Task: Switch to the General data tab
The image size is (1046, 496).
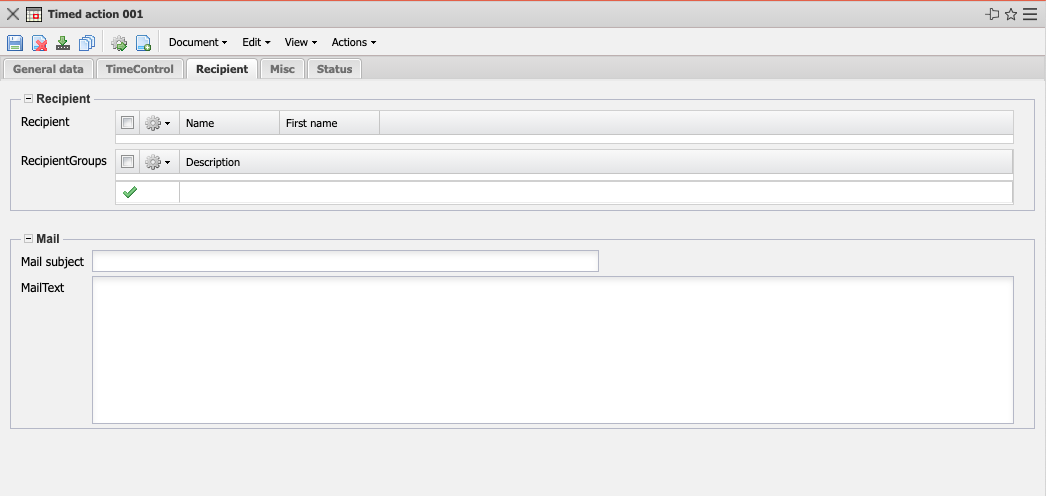Action: click(x=48, y=69)
